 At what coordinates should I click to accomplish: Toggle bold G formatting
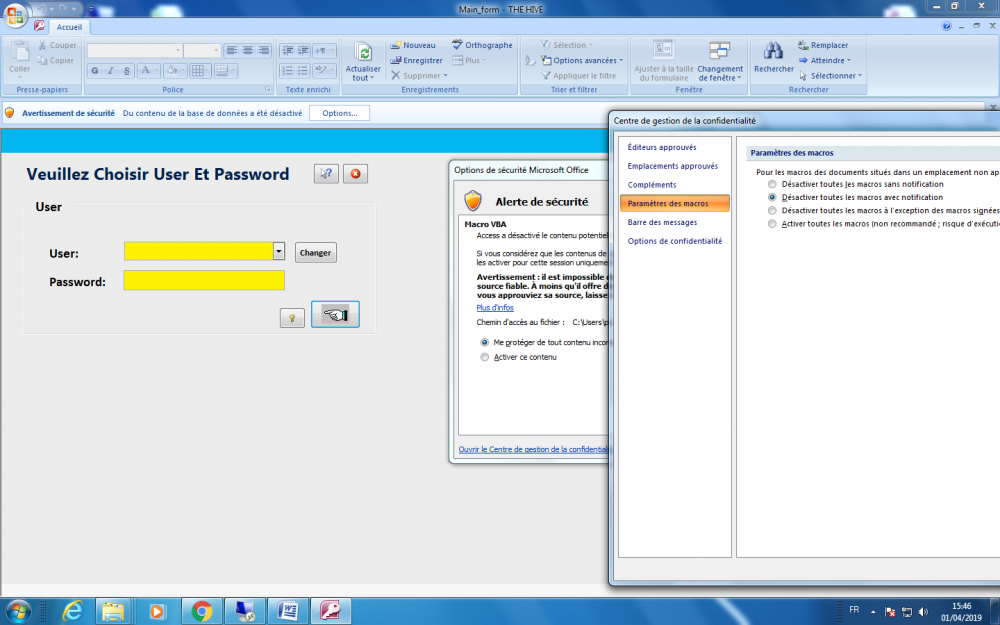click(95, 70)
